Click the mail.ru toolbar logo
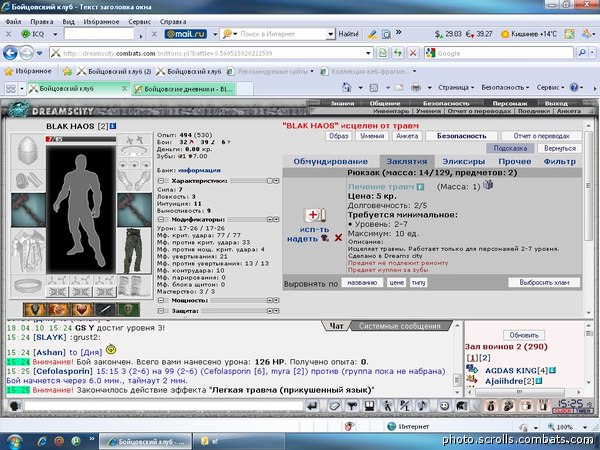The image size is (600, 450). 186,34
